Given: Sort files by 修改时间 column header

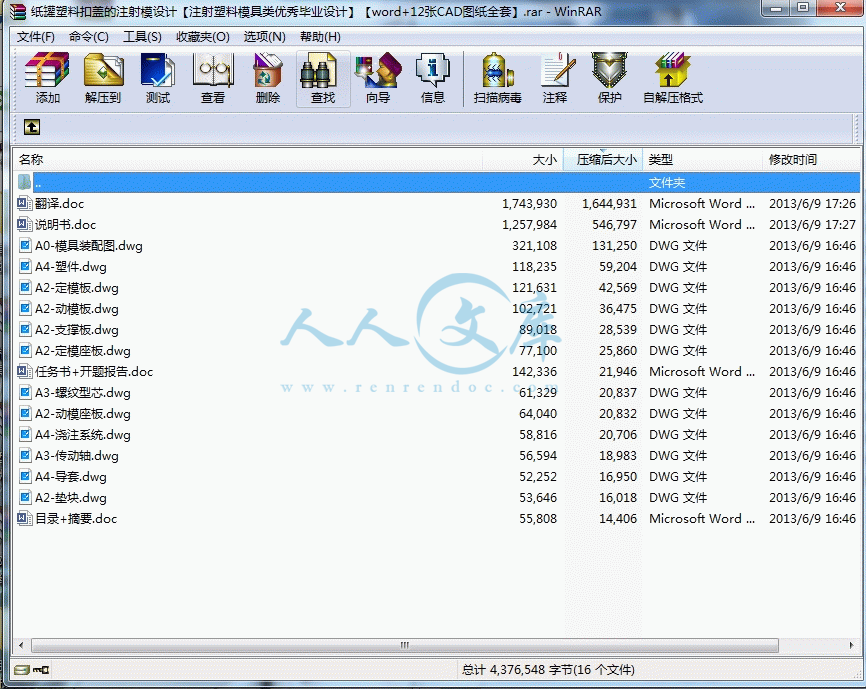Looking at the screenshot, I should point(811,160).
